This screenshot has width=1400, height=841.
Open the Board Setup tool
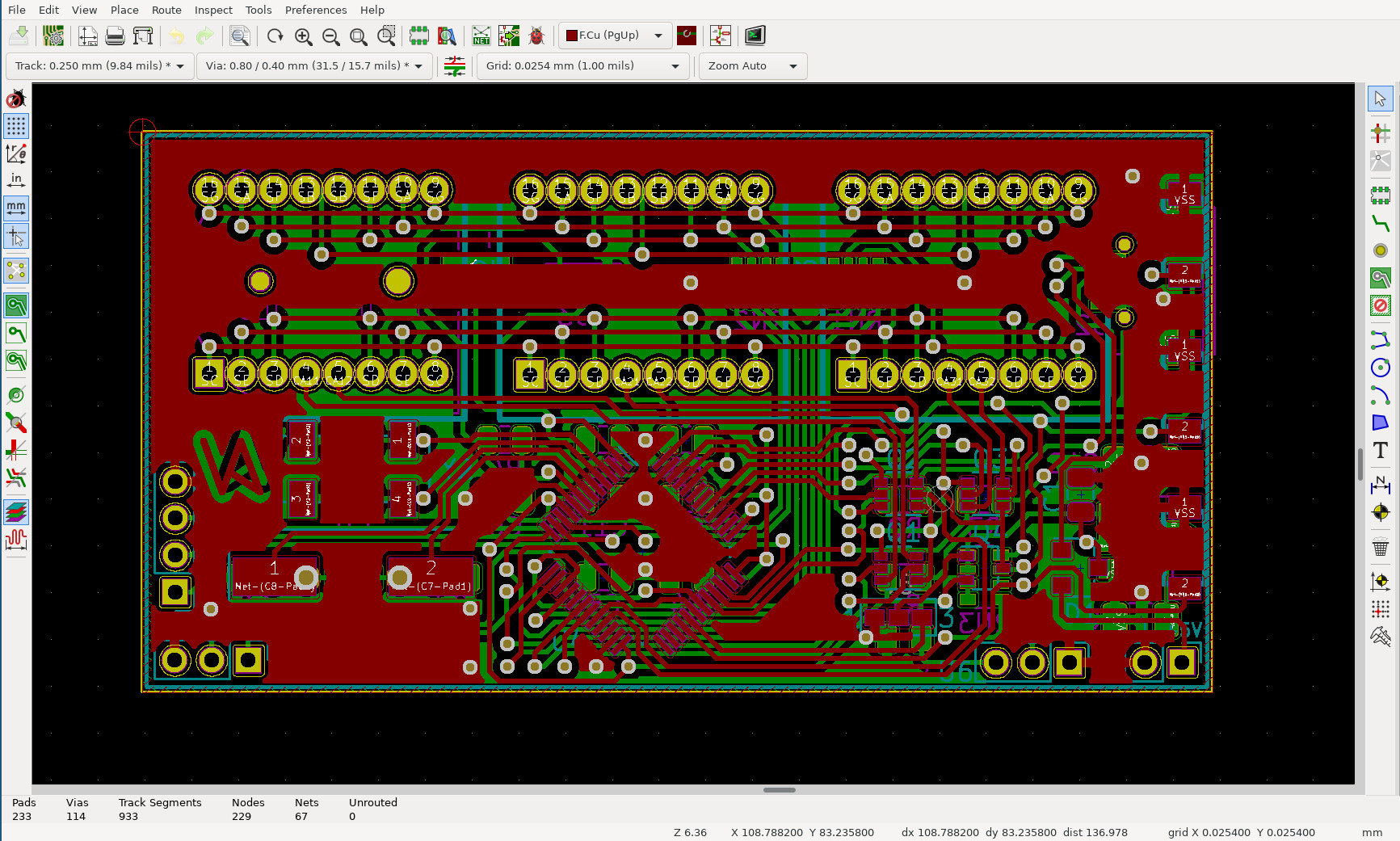point(53,36)
